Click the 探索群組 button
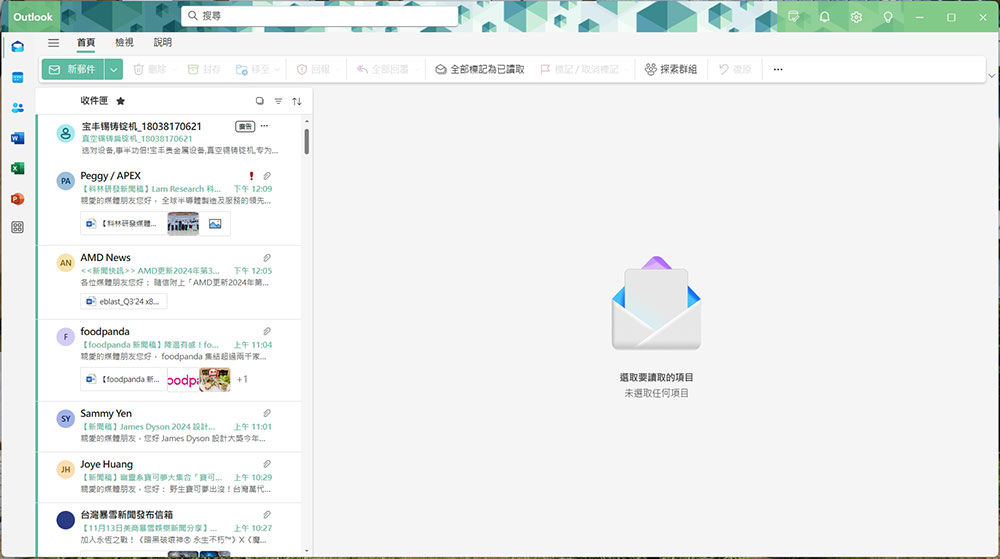 coord(670,69)
